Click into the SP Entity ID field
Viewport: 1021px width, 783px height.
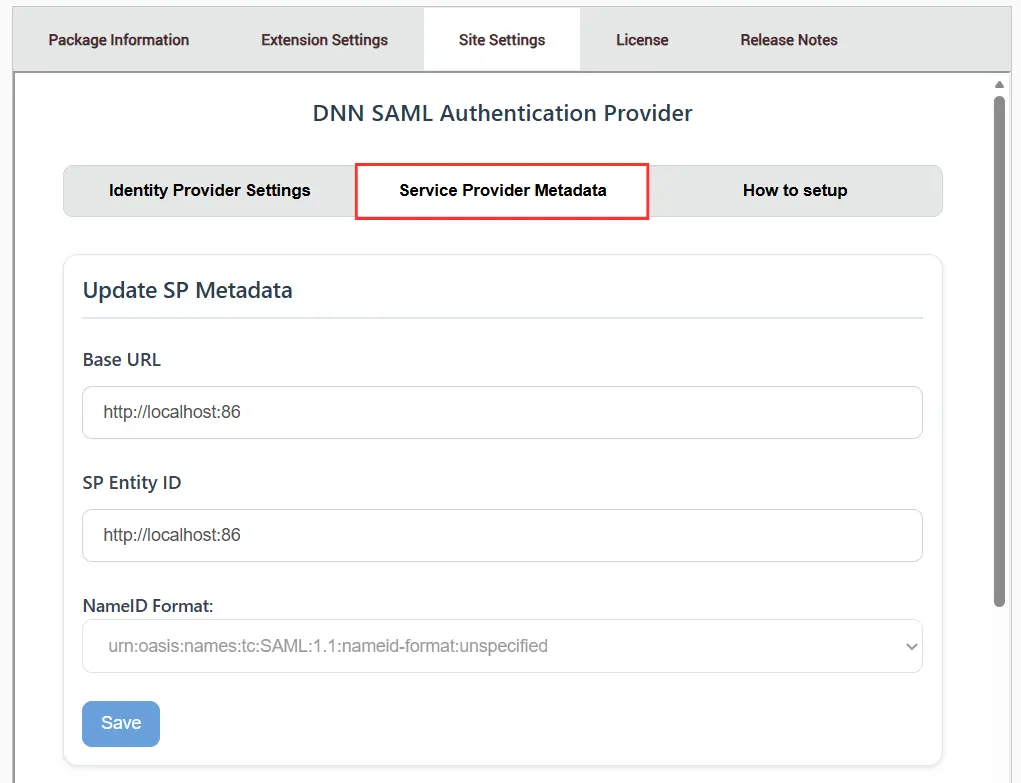[502, 535]
